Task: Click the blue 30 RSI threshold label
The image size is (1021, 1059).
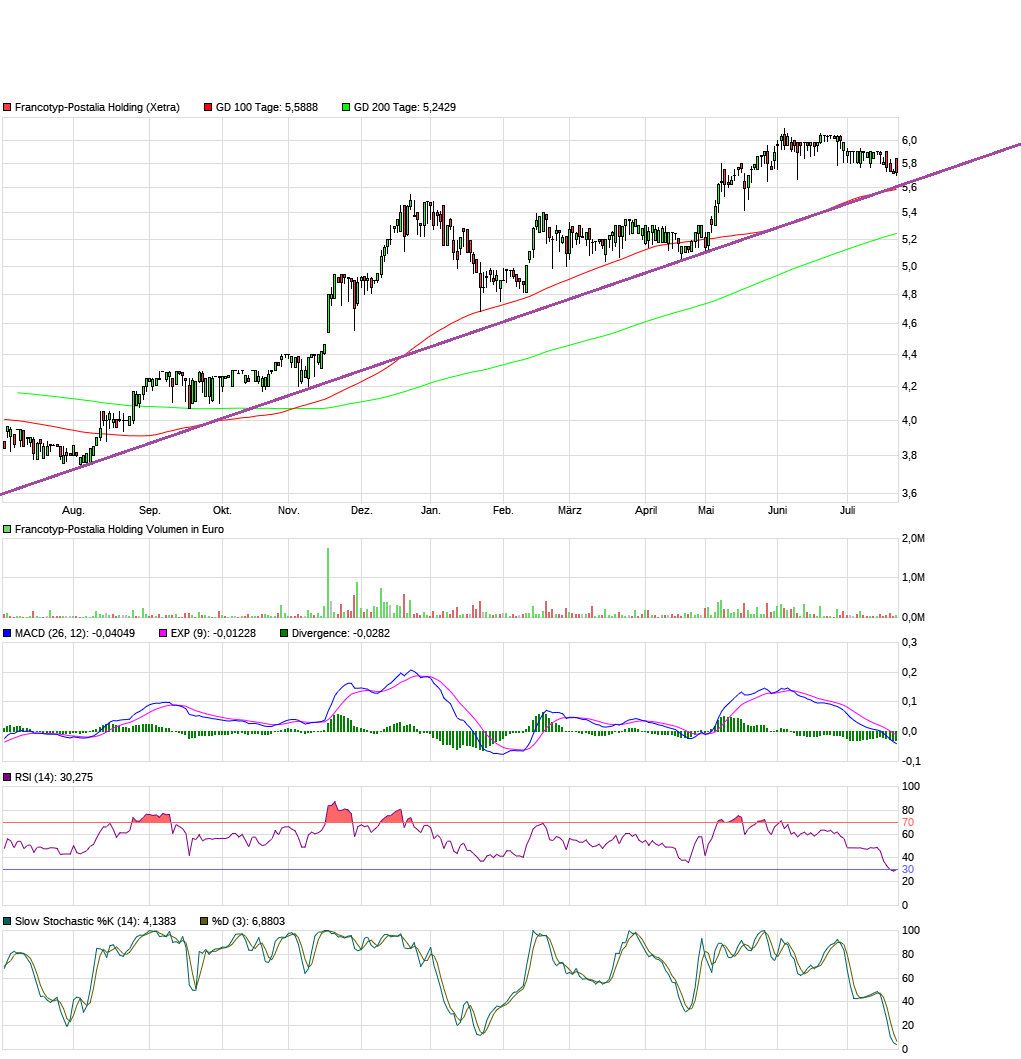Action: click(x=908, y=870)
